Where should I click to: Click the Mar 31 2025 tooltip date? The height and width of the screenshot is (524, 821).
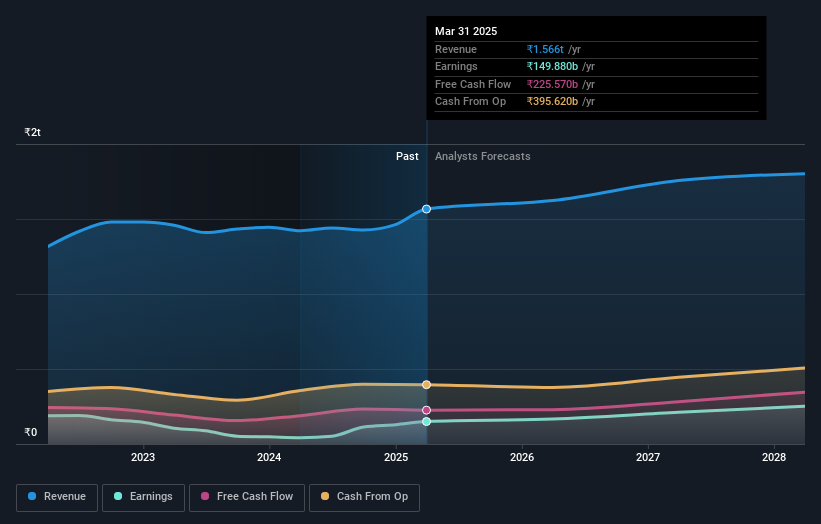466,31
